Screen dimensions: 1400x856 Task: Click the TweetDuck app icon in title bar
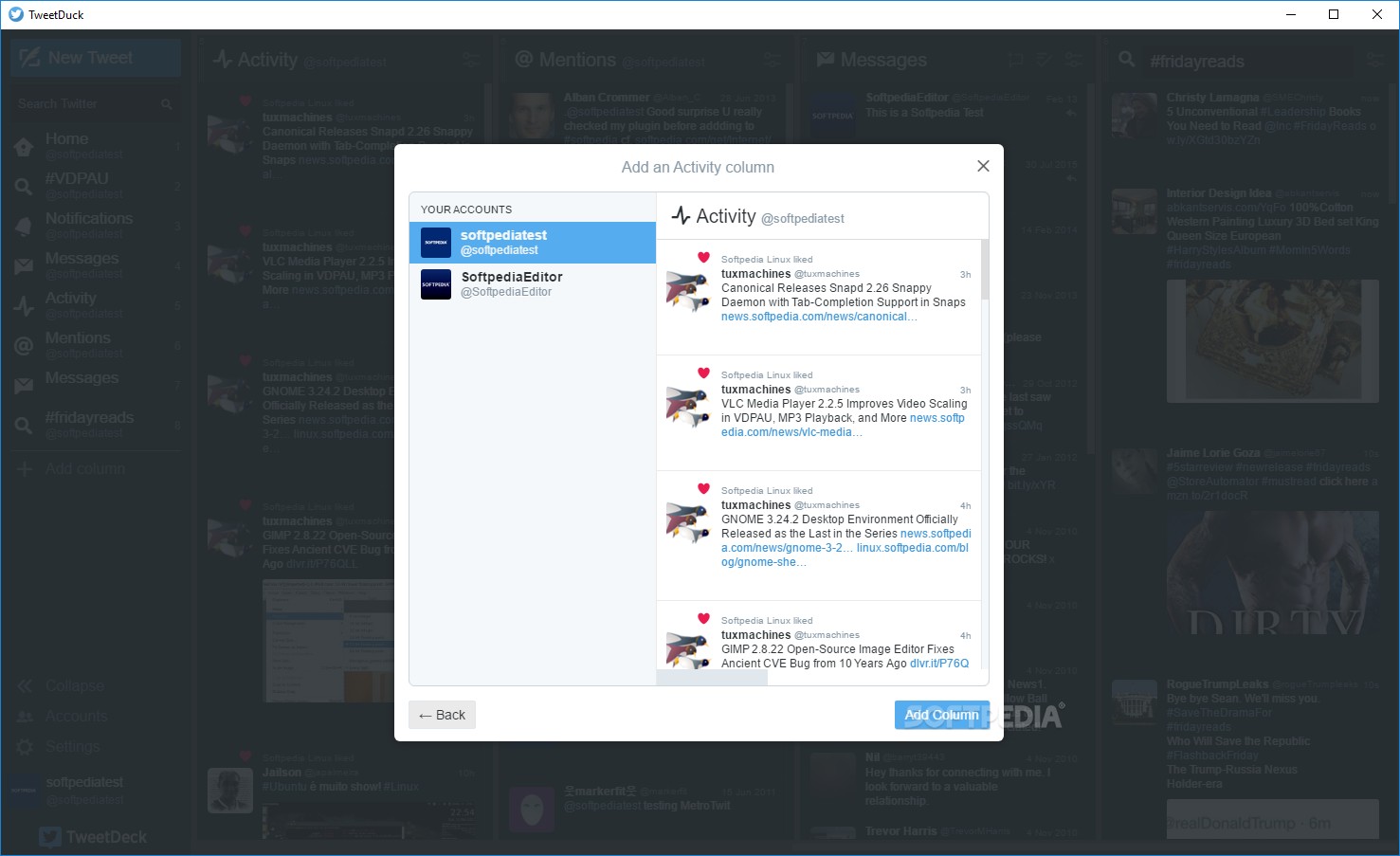click(x=16, y=14)
